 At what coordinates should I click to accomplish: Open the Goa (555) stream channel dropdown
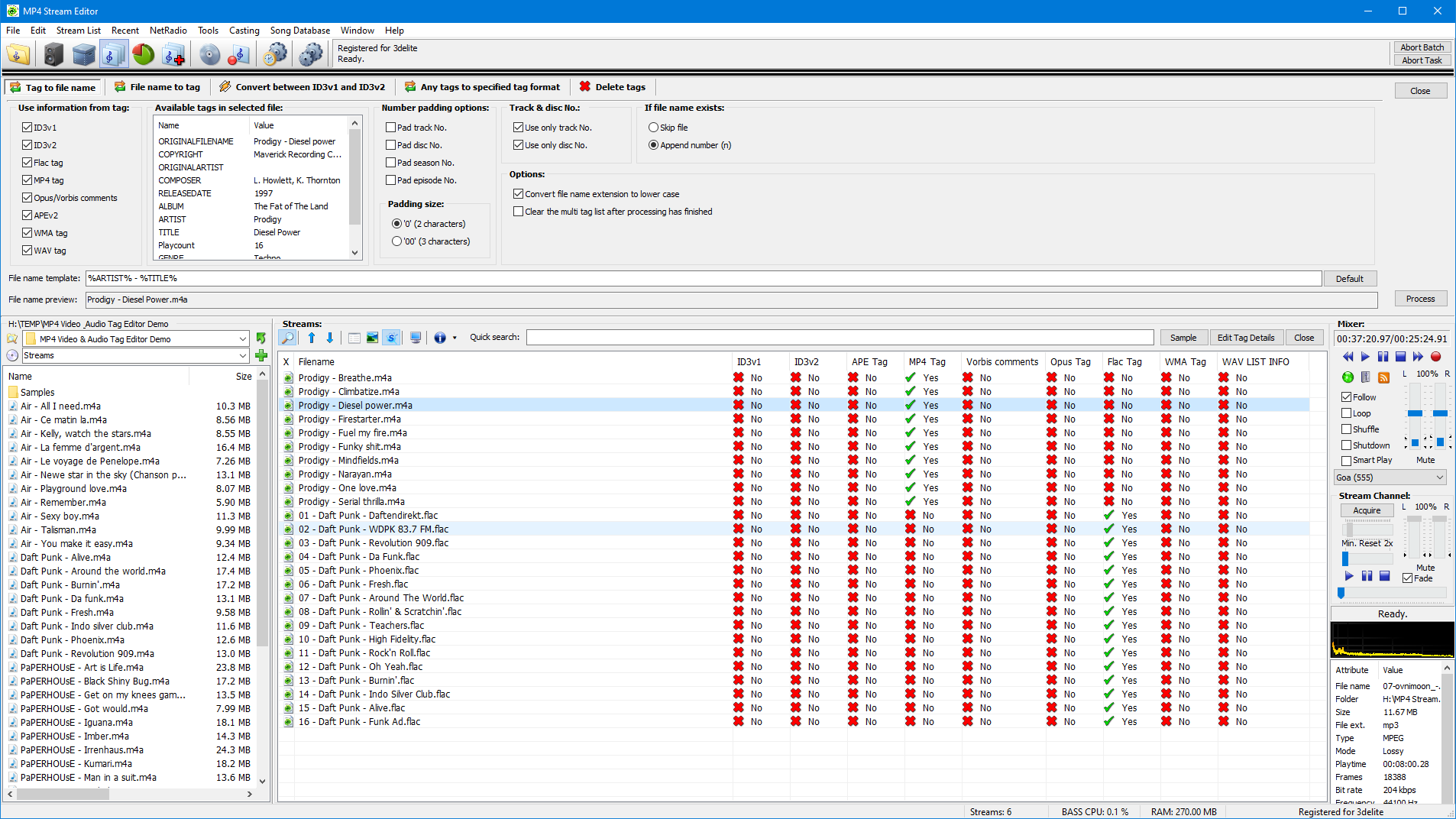(x=1389, y=477)
